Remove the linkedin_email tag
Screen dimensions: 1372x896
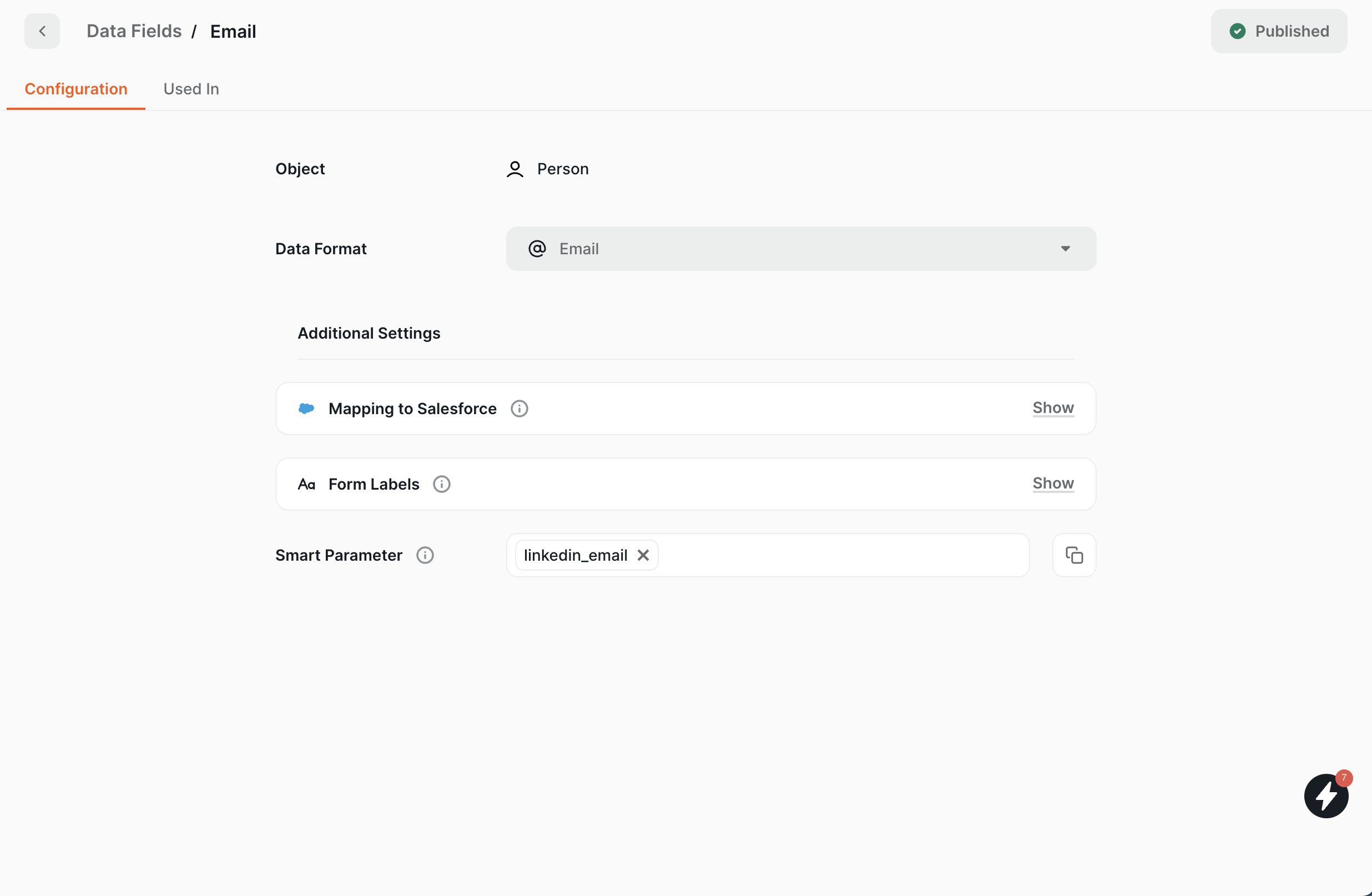pos(643,555)
